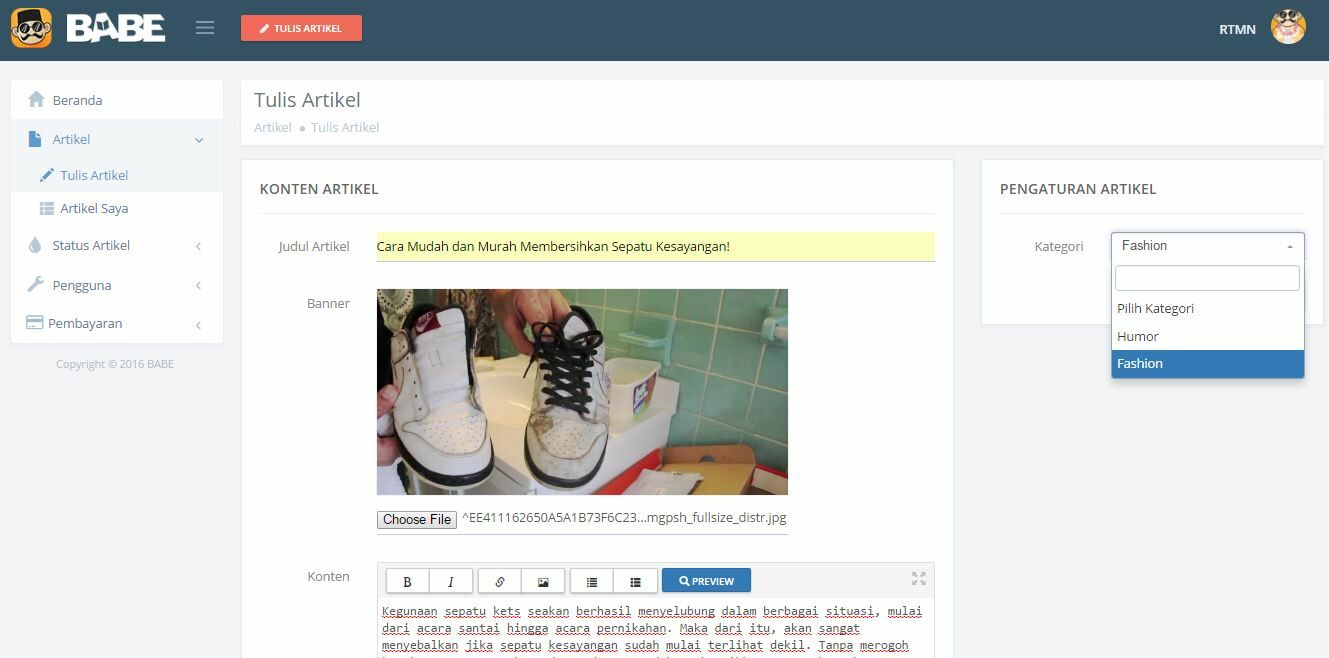Click the Artikel document icon
1329x658 pixels.
(x=35, y=139)
